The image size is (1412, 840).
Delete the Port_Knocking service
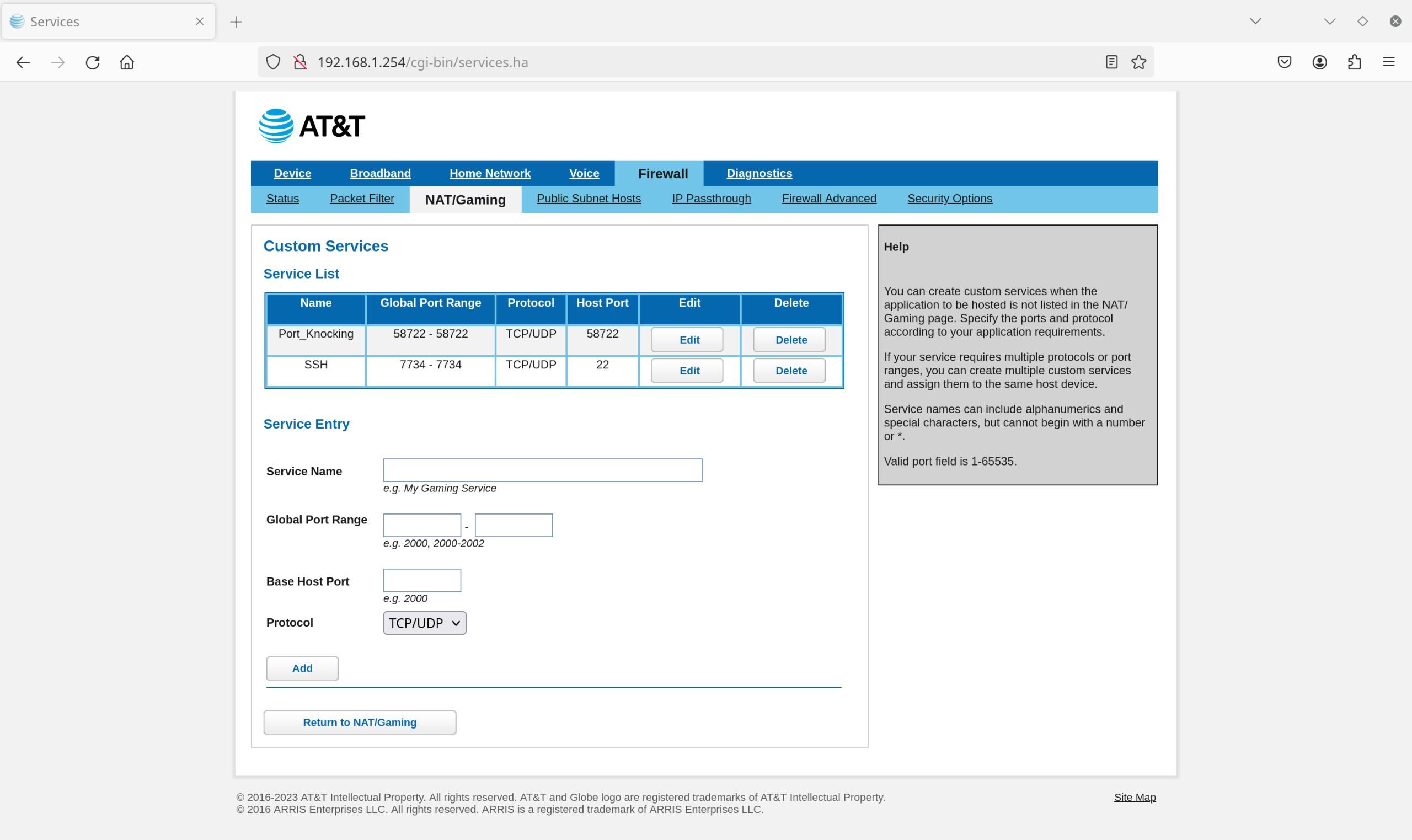(x=789, y=340)
